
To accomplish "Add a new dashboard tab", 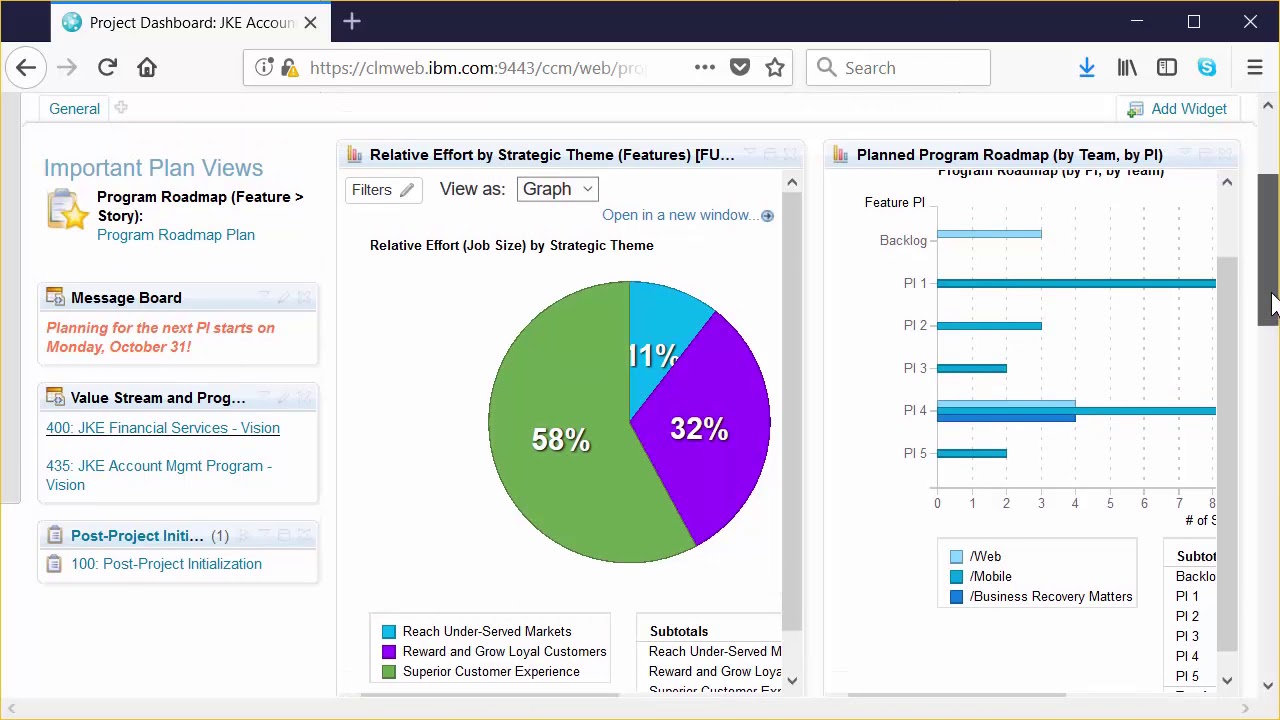I will (121, 108).
